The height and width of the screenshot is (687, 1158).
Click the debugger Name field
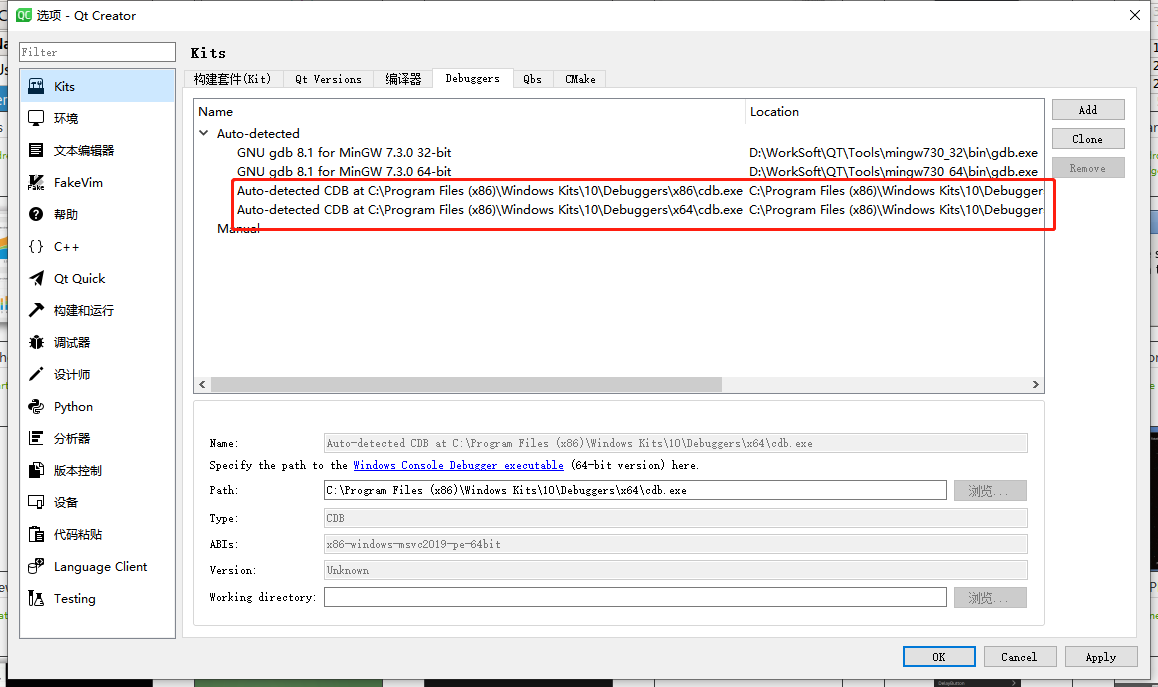pos(676,443)
